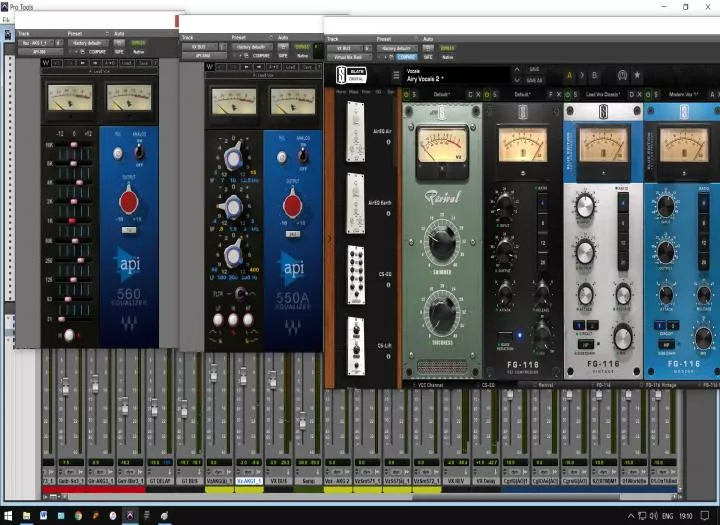
Task: Toggle the polarity button on API-560
Action: 118,153
